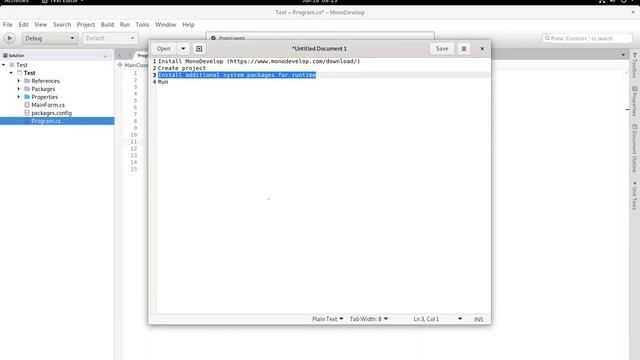Open the Help menu in MonoDevelop

coord(188,25)
